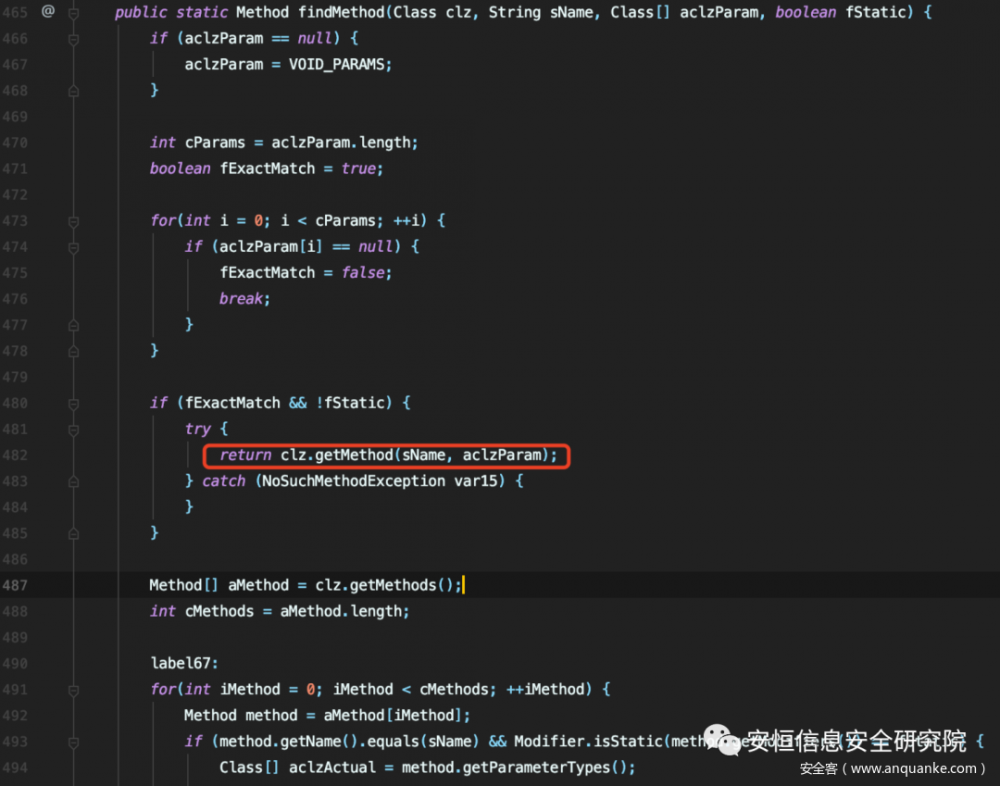Image resolution: width=1000 pixels, height=786 pixels.
Task: Click the red-boxed clz.getMethod return statement
Action: (x=388, y=454)
